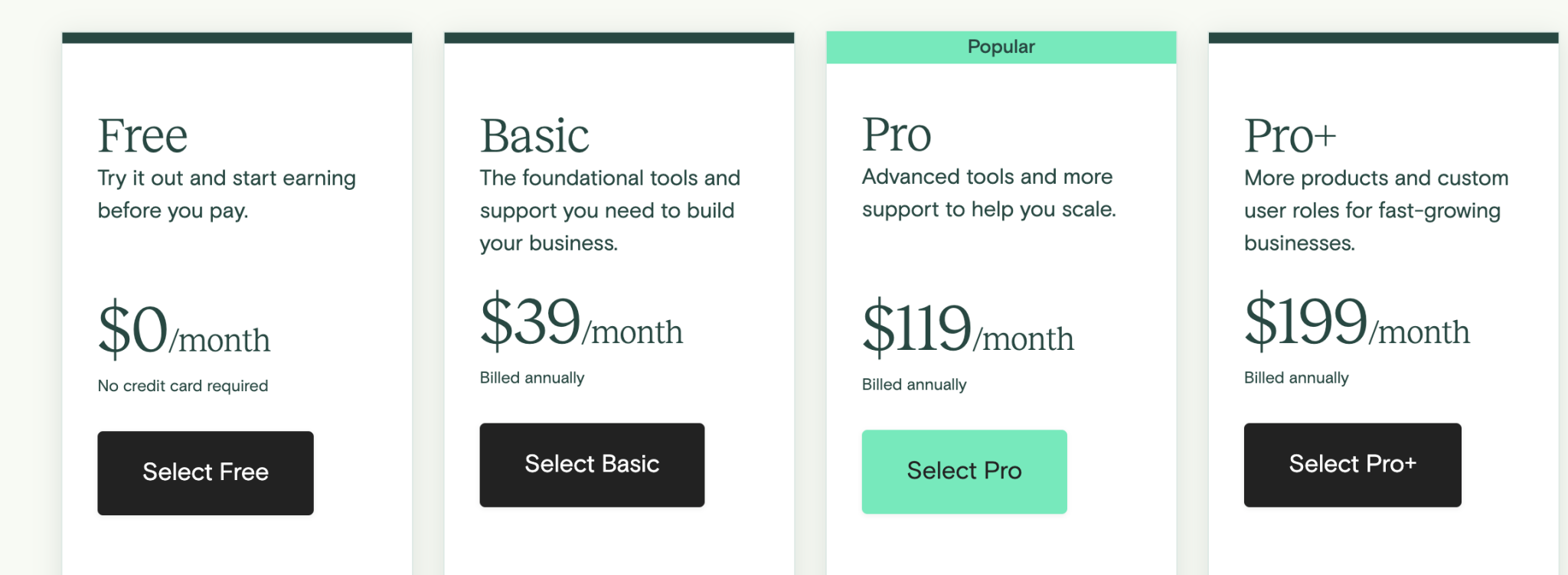Click the Pro+ description about custom user roles

1375,210
